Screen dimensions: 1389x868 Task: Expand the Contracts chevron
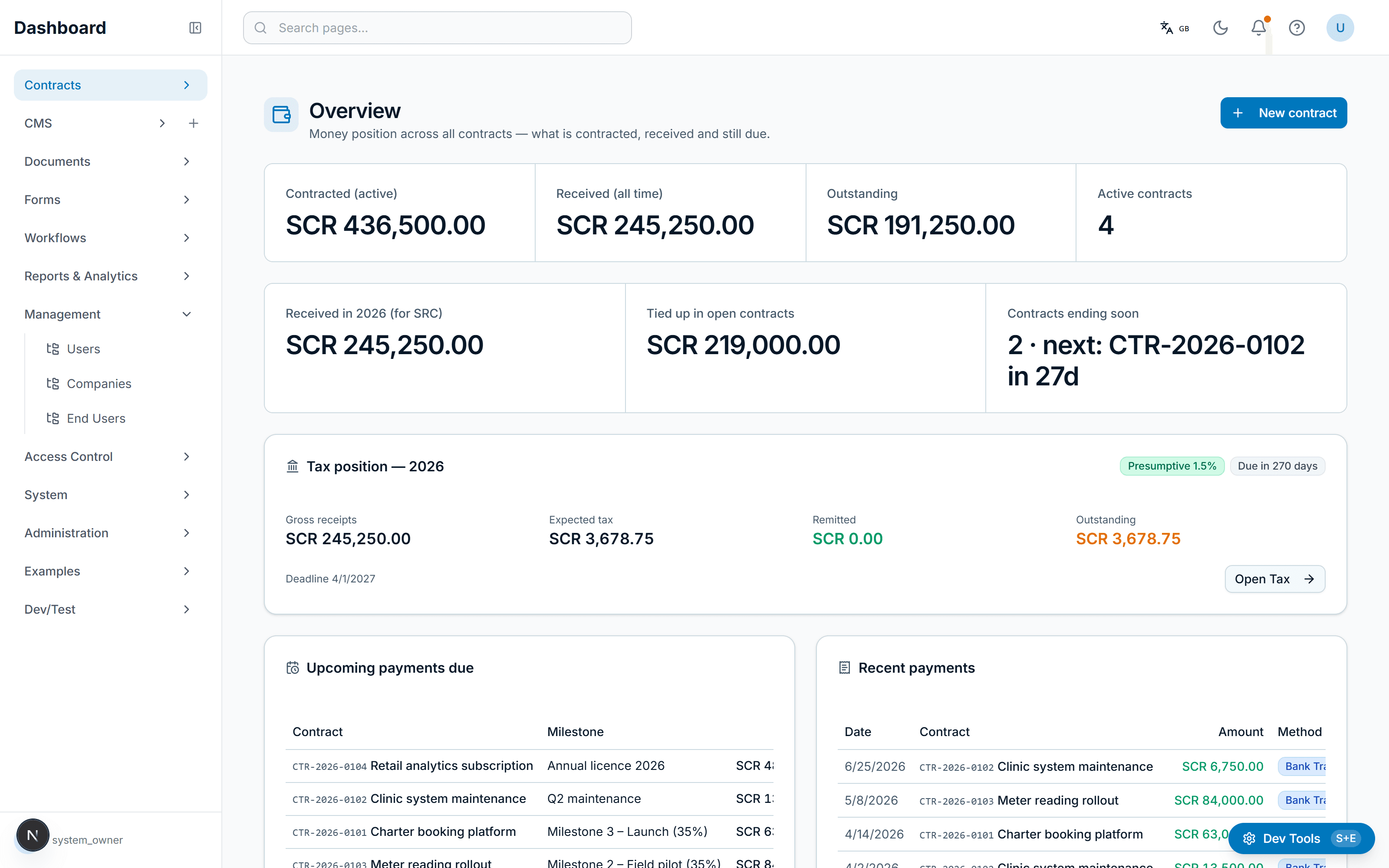pos(187,85)
